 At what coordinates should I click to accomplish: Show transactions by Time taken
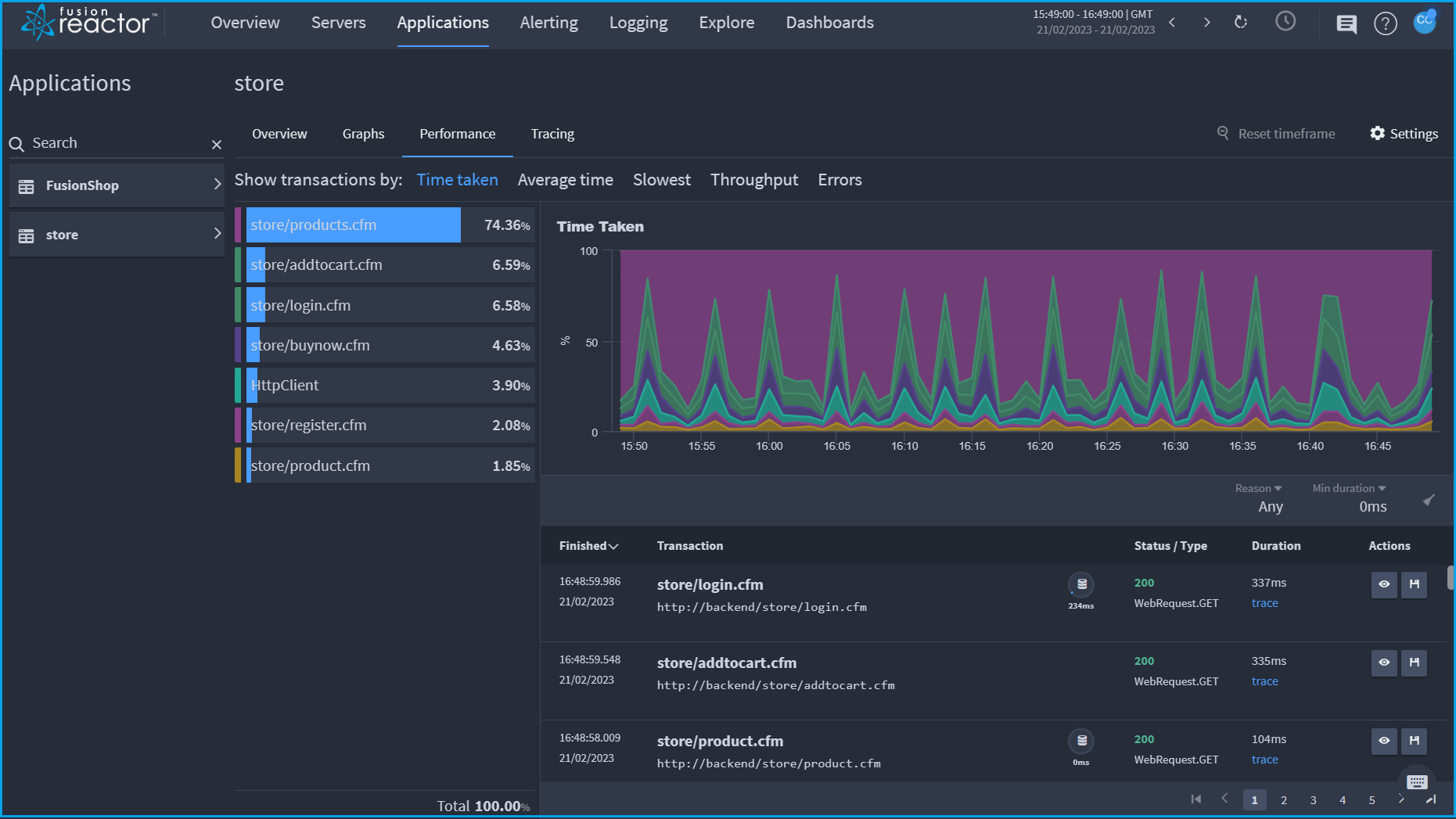point(457,180)
